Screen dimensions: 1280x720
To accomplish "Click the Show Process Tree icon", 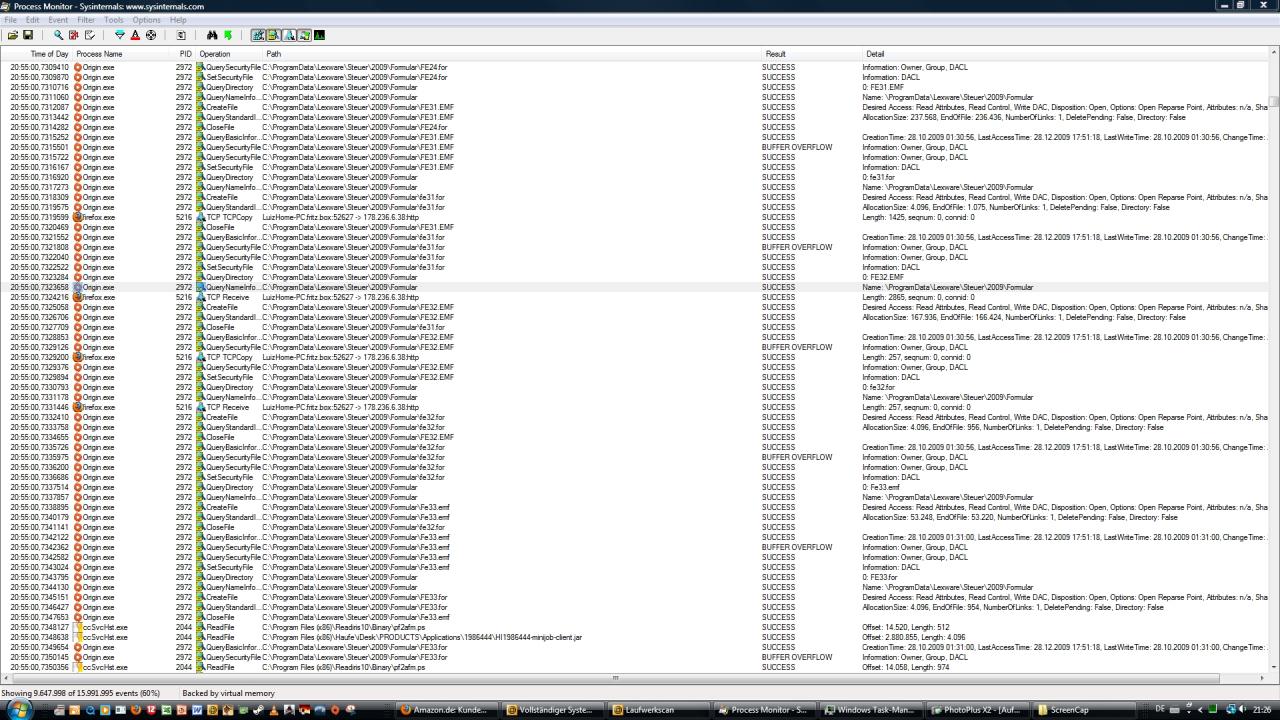I will (181, 35).
